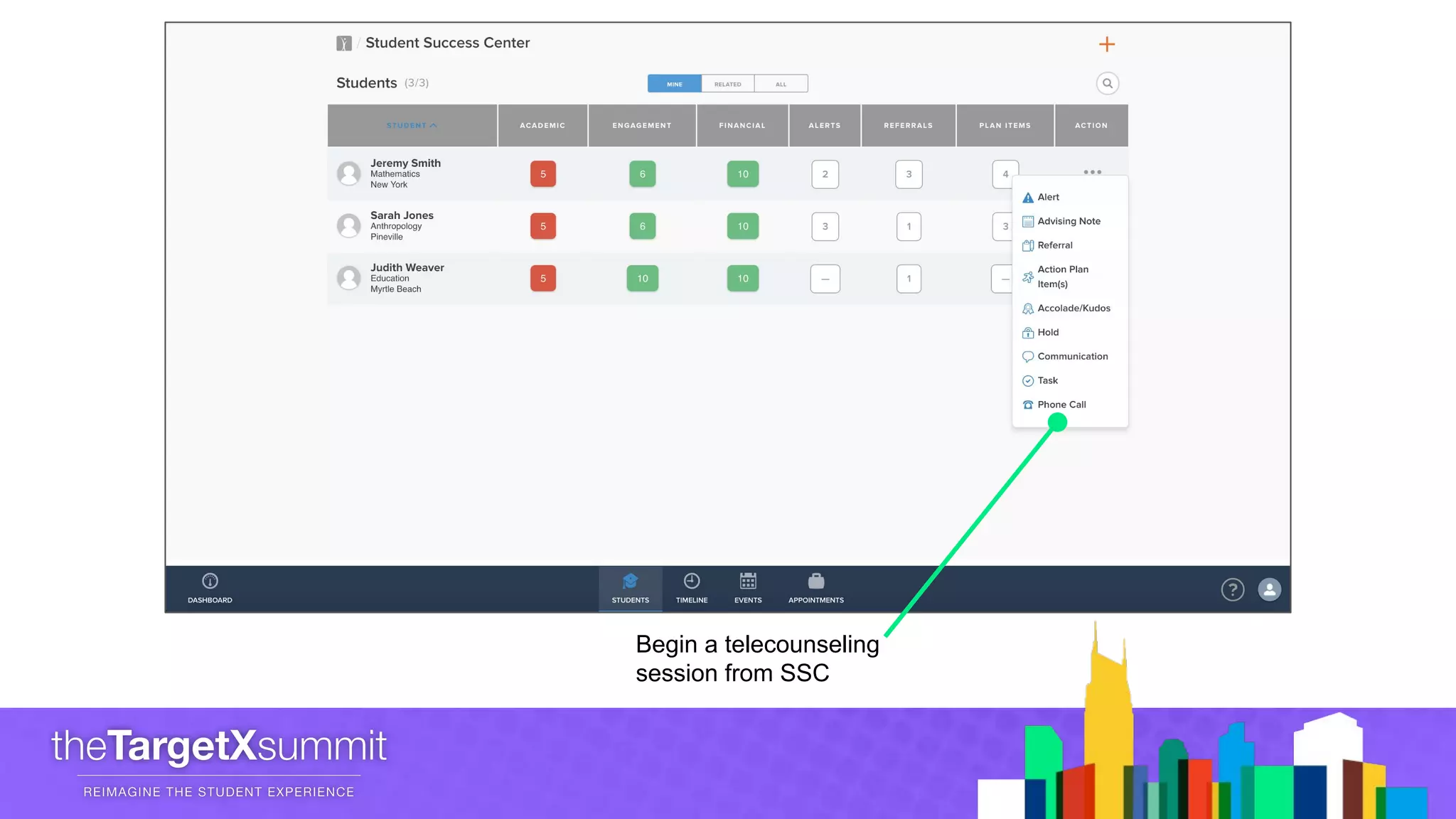Image resolution: width=1456 pixels, height=819 pixels.
Task: Switch student filter to RELATED
Action: click(727, 84)
